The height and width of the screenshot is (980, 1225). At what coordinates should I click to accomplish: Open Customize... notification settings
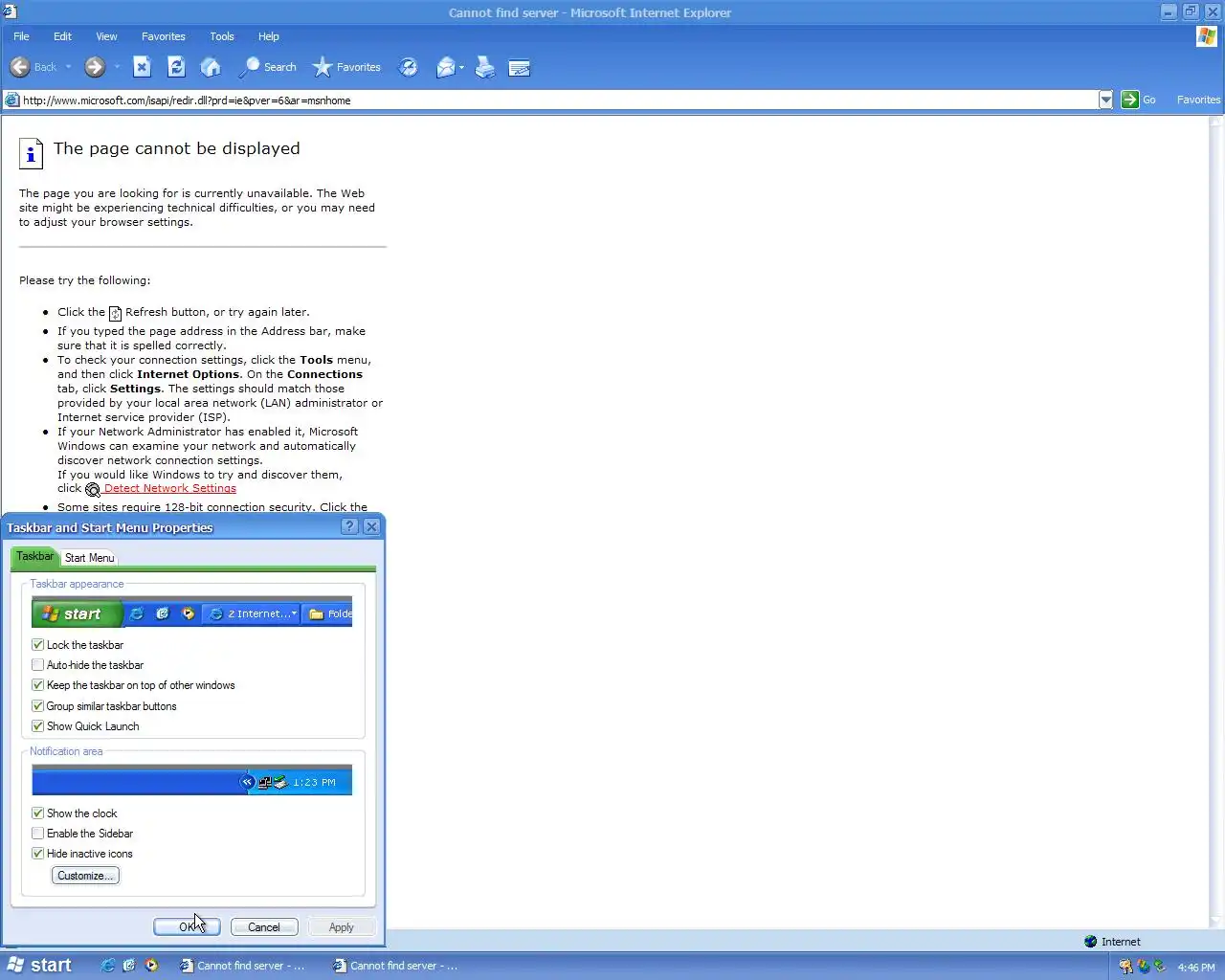click(85, 876)
